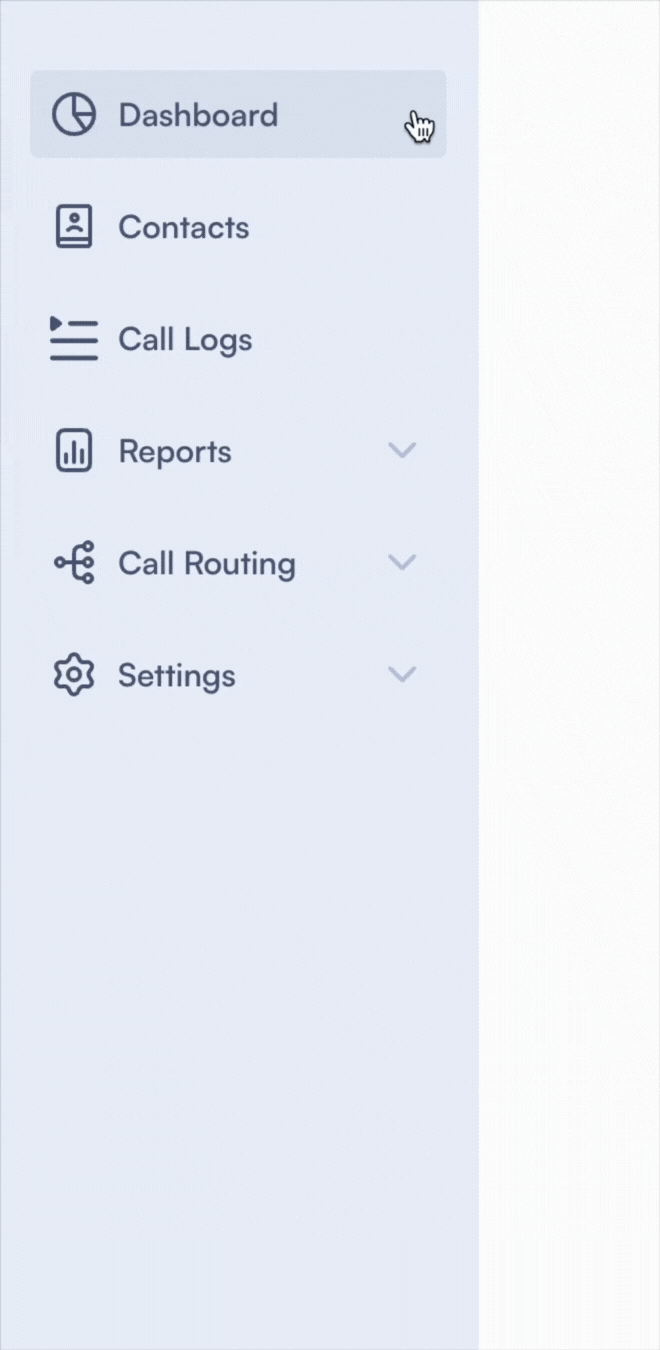Screen dimensions: 660x1350
Task: Click the Dashboard pie chart icon
Action: tap(73, 115)
